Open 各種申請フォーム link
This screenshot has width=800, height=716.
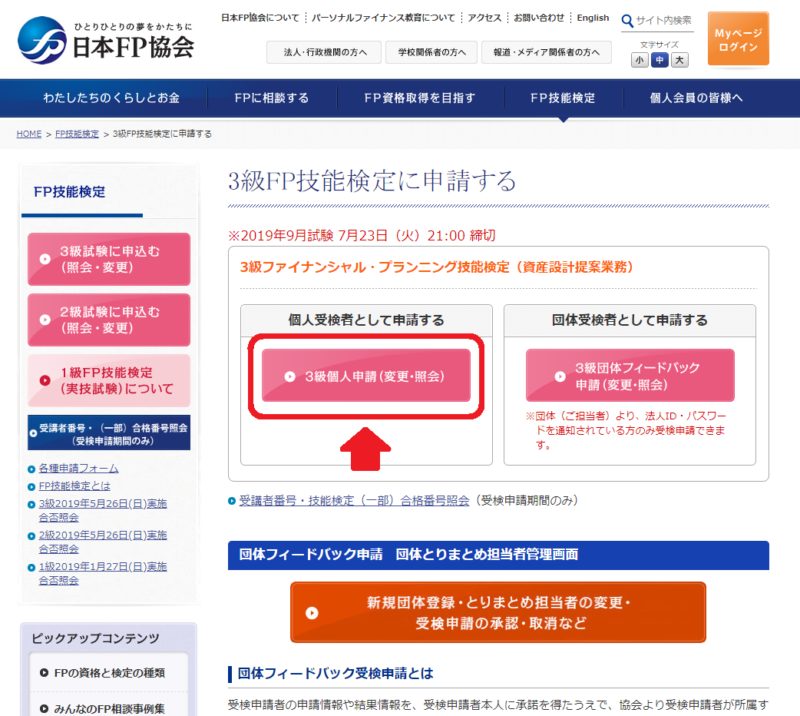(79, 468)
